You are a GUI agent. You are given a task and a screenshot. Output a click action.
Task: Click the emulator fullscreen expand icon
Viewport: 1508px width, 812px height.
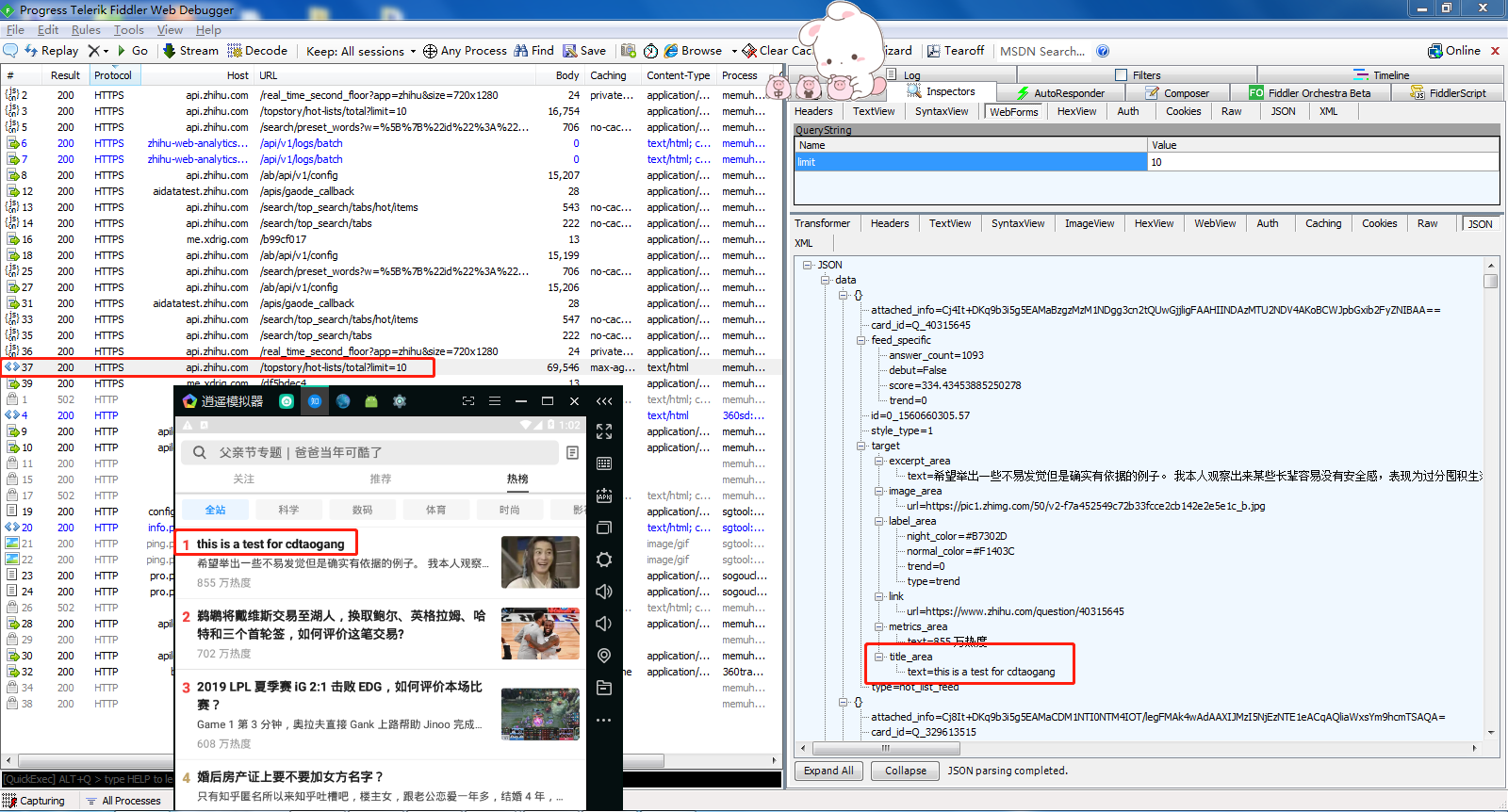pyautogui.click(x=604, y=431)
